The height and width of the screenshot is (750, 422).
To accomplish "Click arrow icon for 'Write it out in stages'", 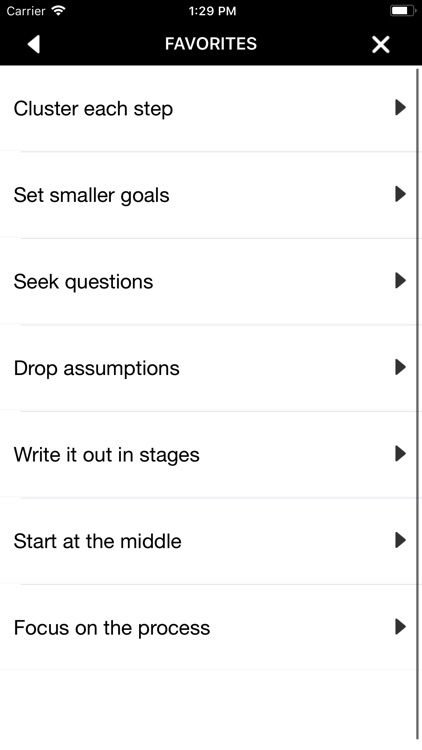I will [400, 453].
